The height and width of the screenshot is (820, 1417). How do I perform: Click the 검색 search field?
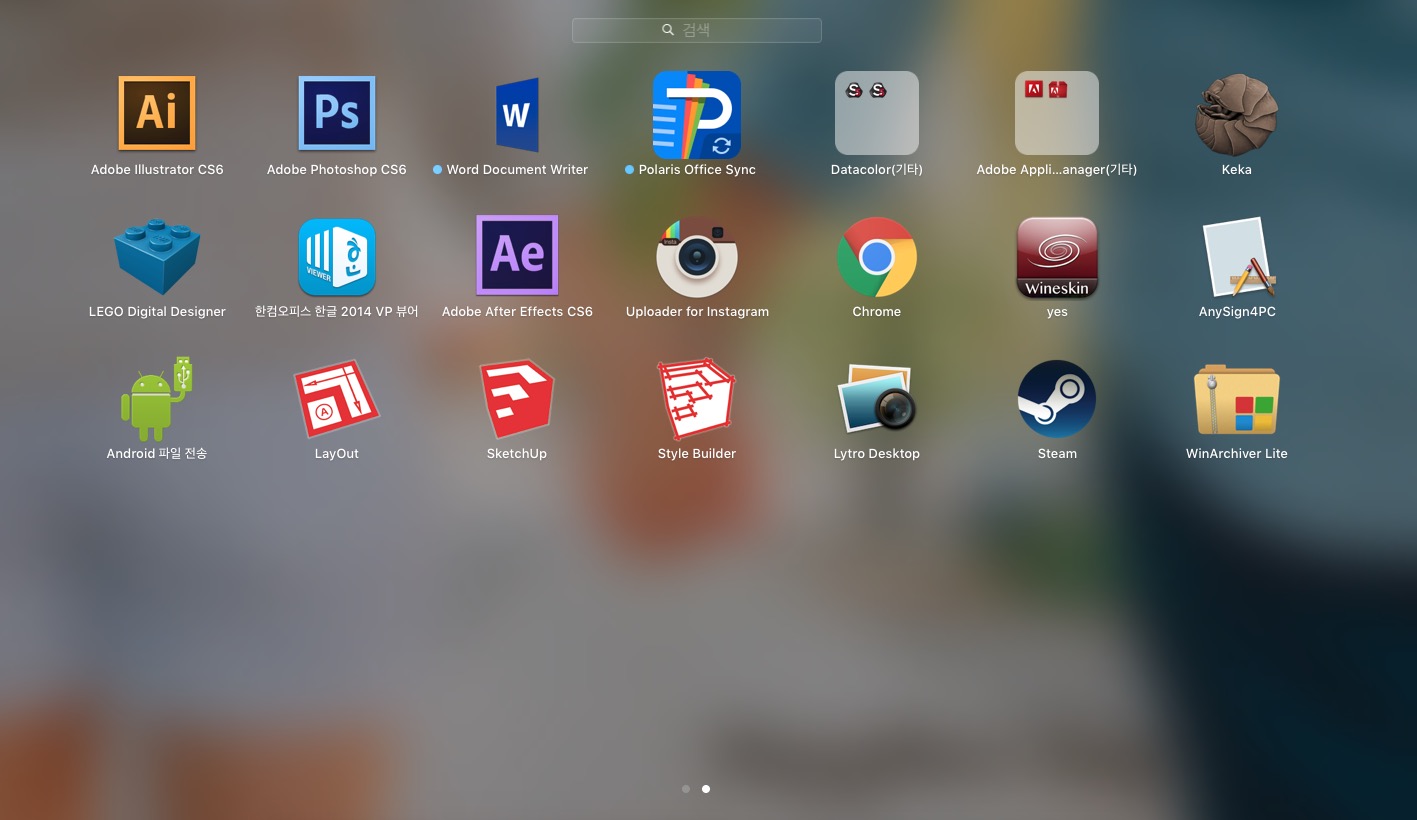697,30
